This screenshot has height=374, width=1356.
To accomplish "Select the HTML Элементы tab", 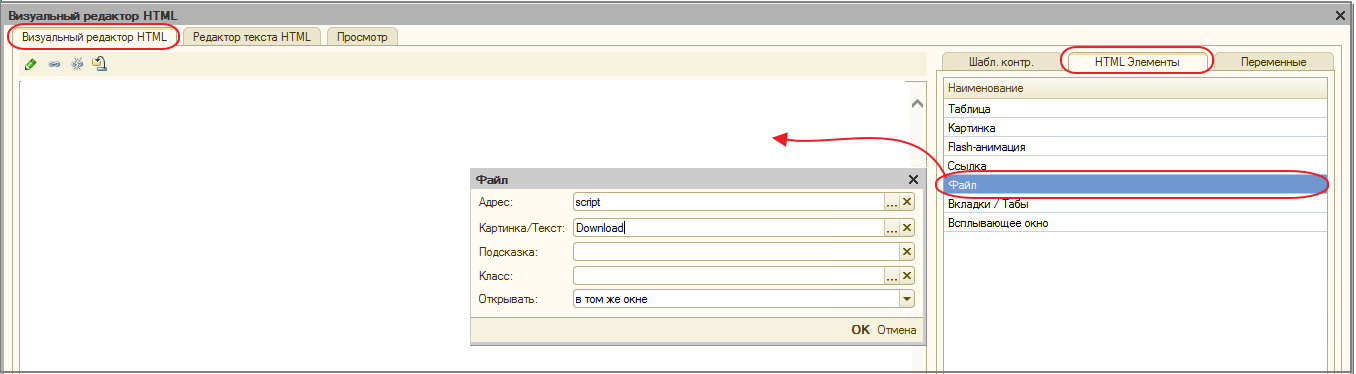I will tap(1137, 62).
